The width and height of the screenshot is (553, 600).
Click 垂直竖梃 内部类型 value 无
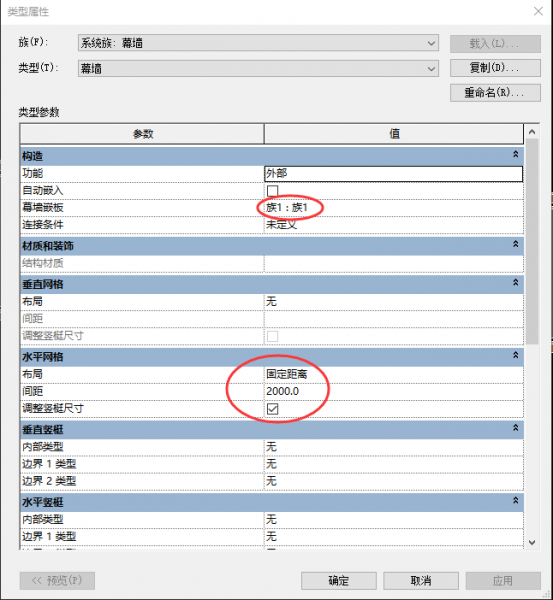coord(271,447)
